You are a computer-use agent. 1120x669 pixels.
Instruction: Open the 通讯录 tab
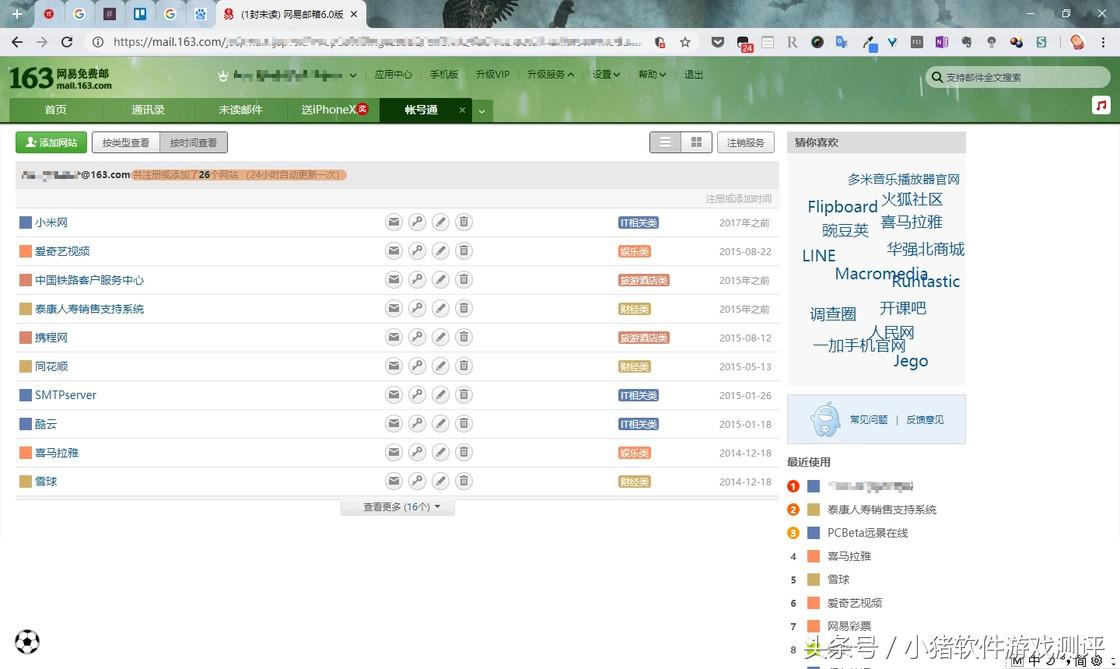coord(148,109)
